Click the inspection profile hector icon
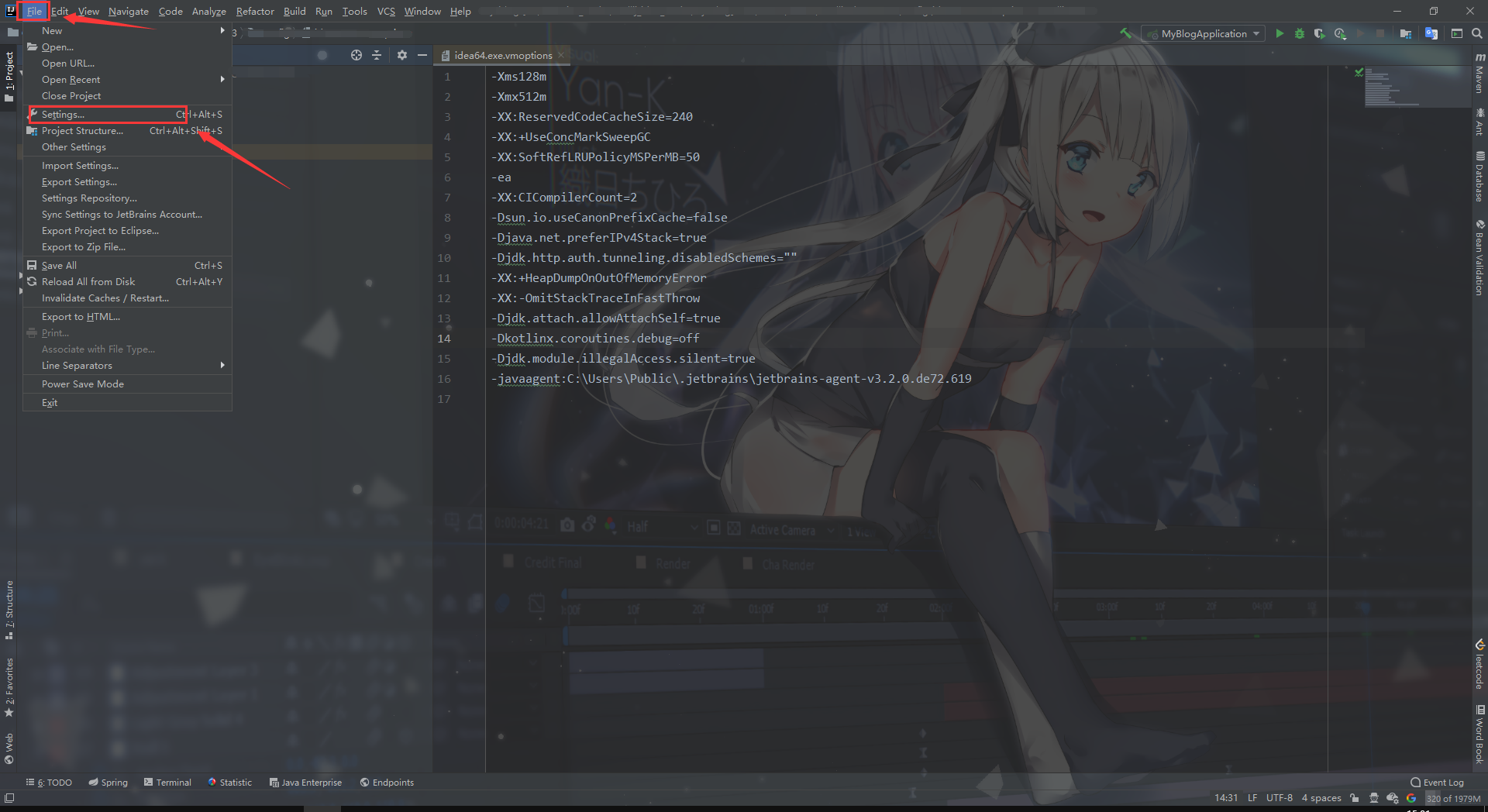Image resolution: width=1488 pixels, height=812 pixels. coord(1374,798)
